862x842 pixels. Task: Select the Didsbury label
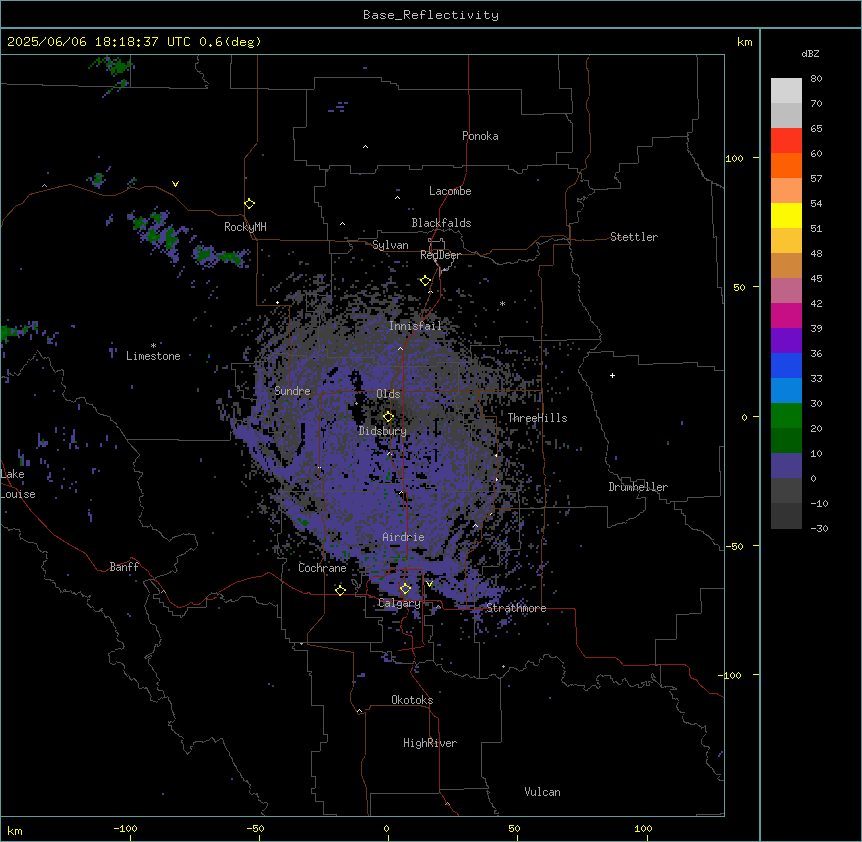(x=383, y=431)
